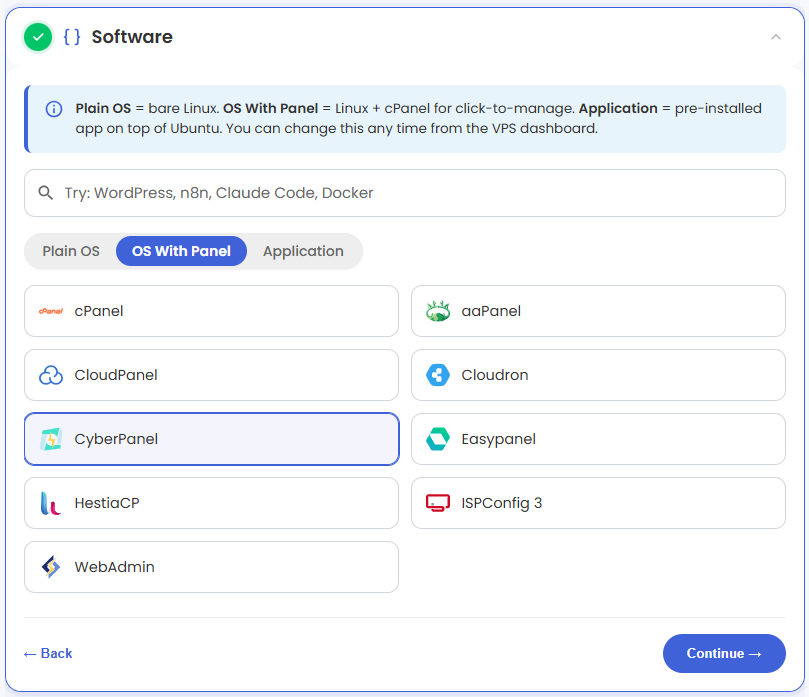The width and height of the screenshot is (809, 697).
Task: Select the CyberPanel option card
Action: 212,439
